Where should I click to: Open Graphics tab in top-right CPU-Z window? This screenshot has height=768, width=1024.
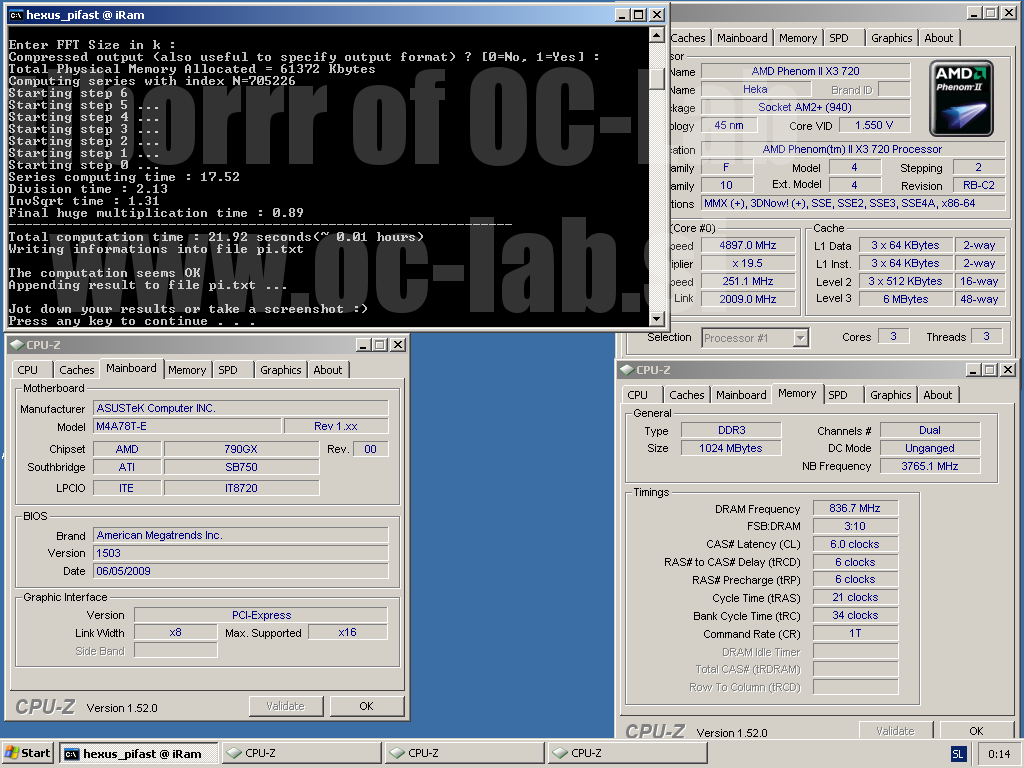click(x=891, y=38)
